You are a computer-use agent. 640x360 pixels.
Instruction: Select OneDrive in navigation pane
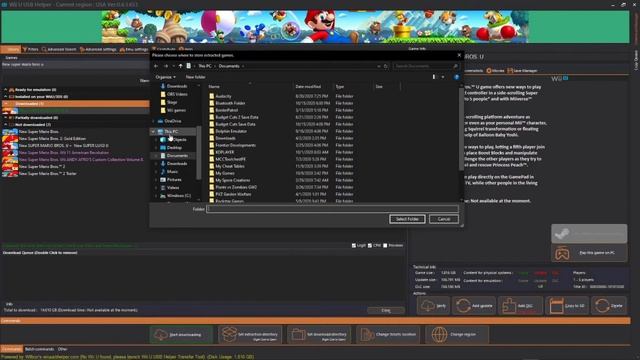click(x=172, y=121)
